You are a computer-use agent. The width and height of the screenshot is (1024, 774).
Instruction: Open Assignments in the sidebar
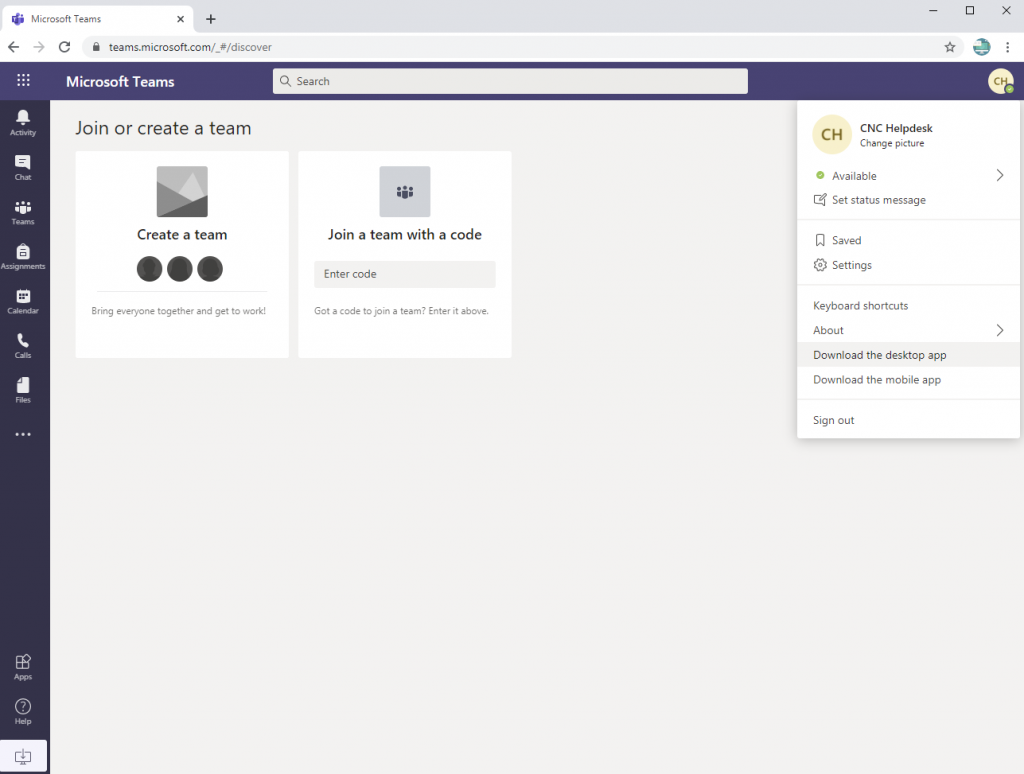coord(23,257)
